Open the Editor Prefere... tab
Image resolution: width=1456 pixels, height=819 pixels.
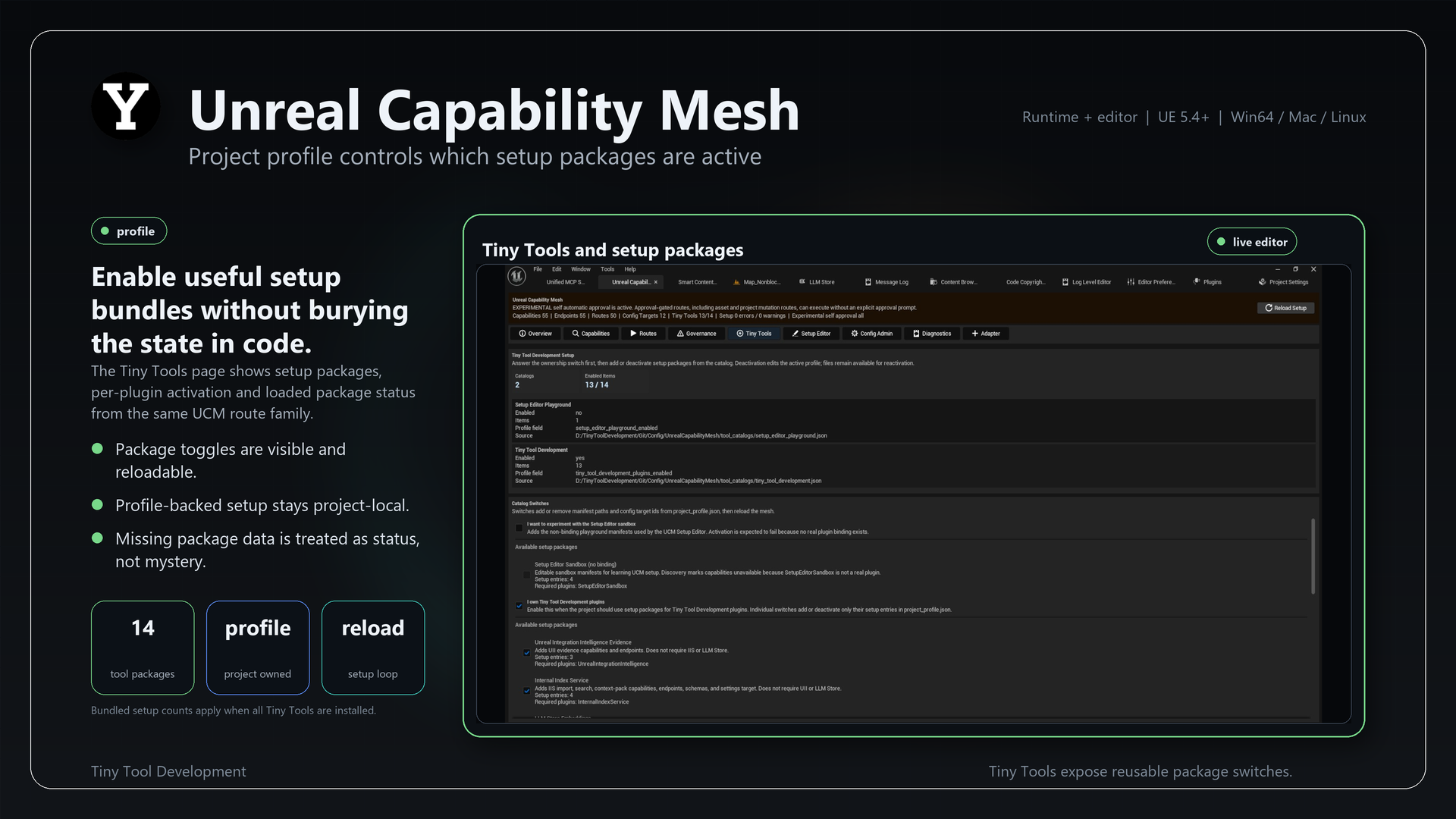click(1151, 282)
